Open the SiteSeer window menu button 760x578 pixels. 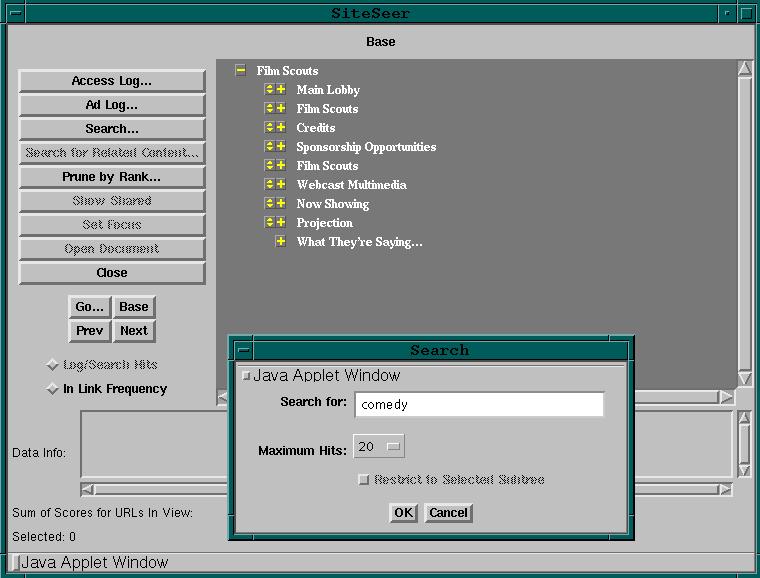16,13
